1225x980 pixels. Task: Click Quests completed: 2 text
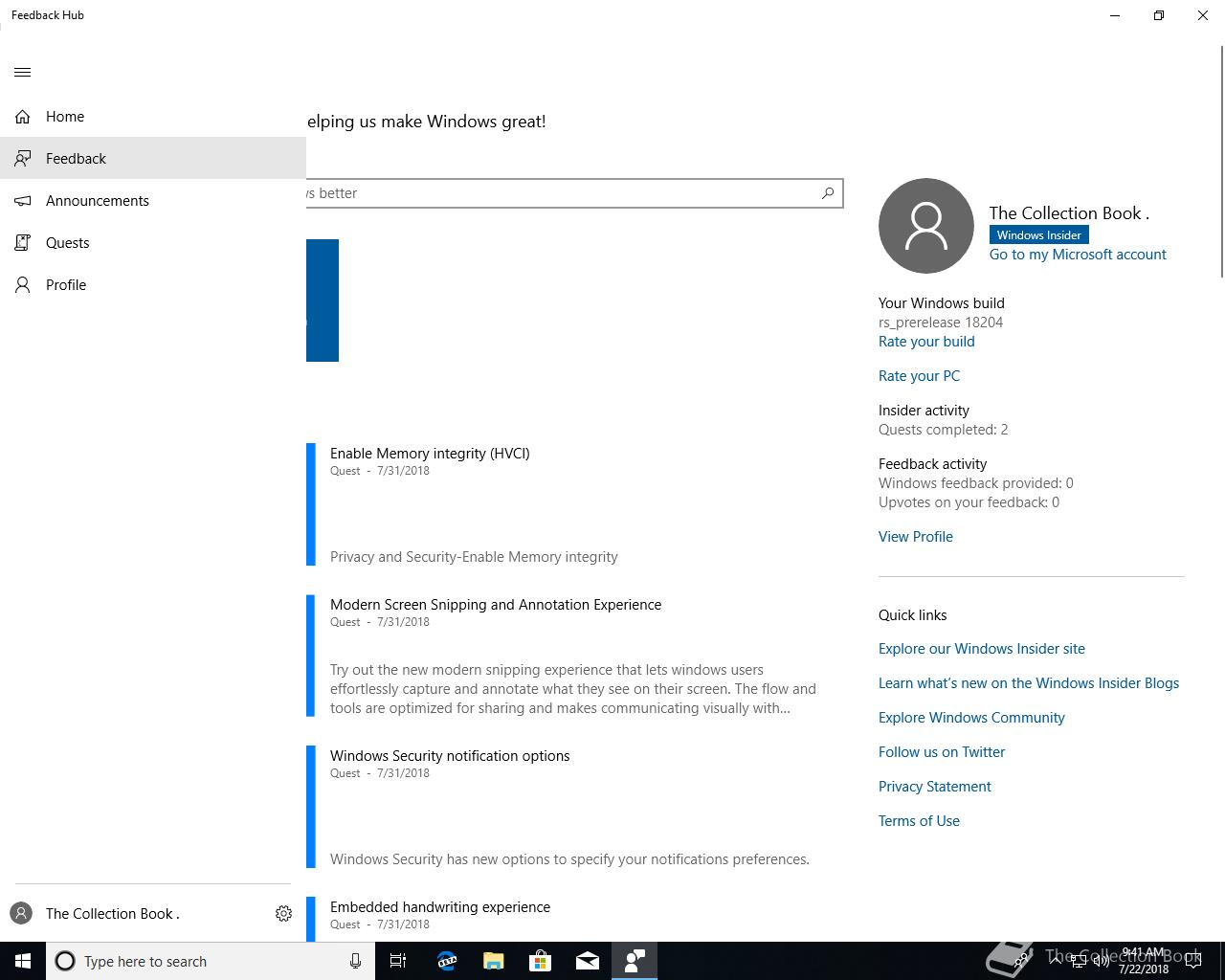(943, 429)
